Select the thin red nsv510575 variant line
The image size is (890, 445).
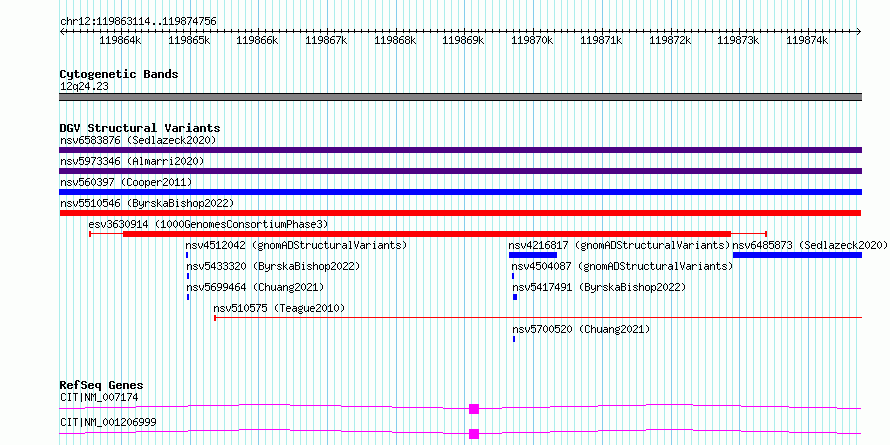coord(538,318)
